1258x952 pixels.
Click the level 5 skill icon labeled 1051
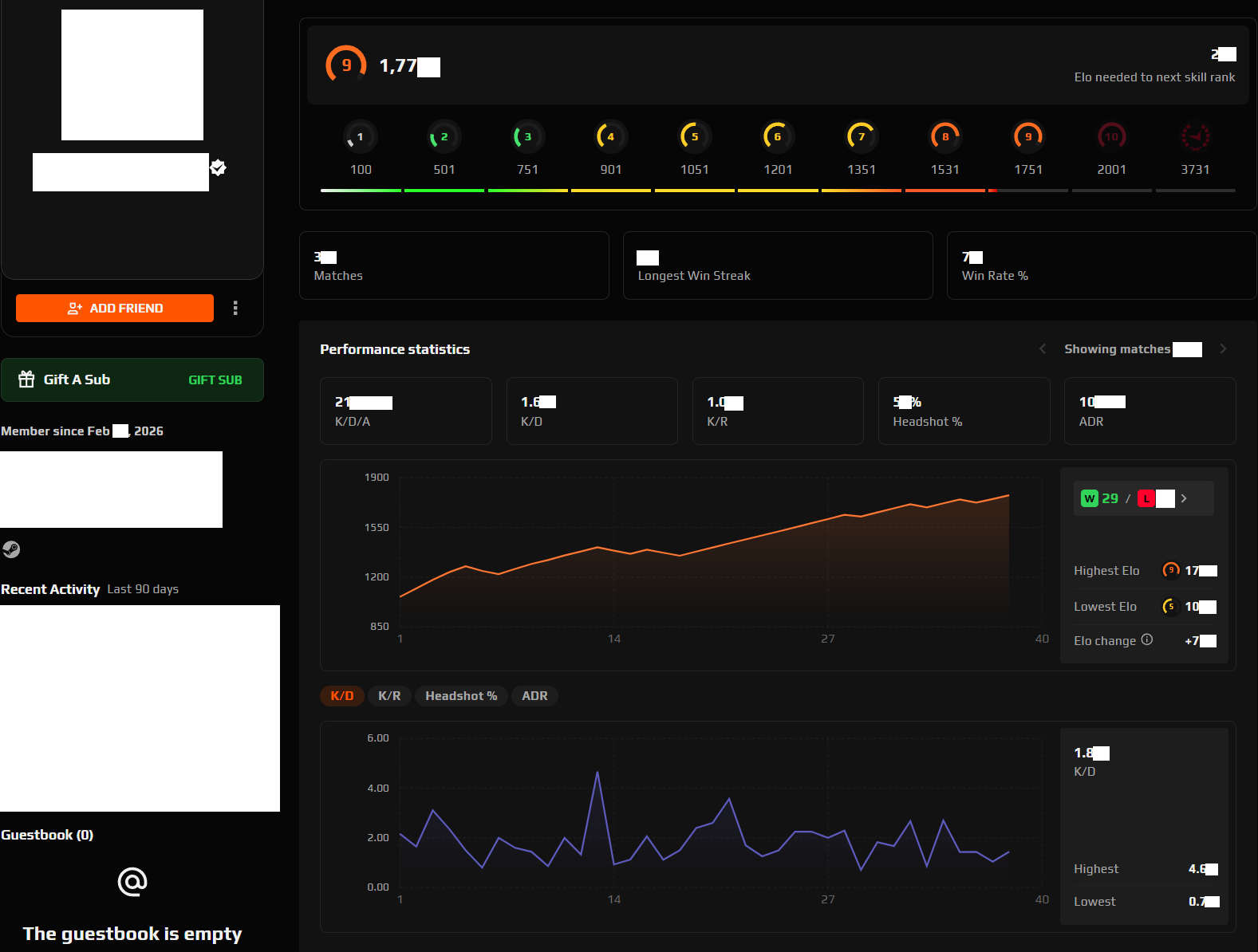694,136
